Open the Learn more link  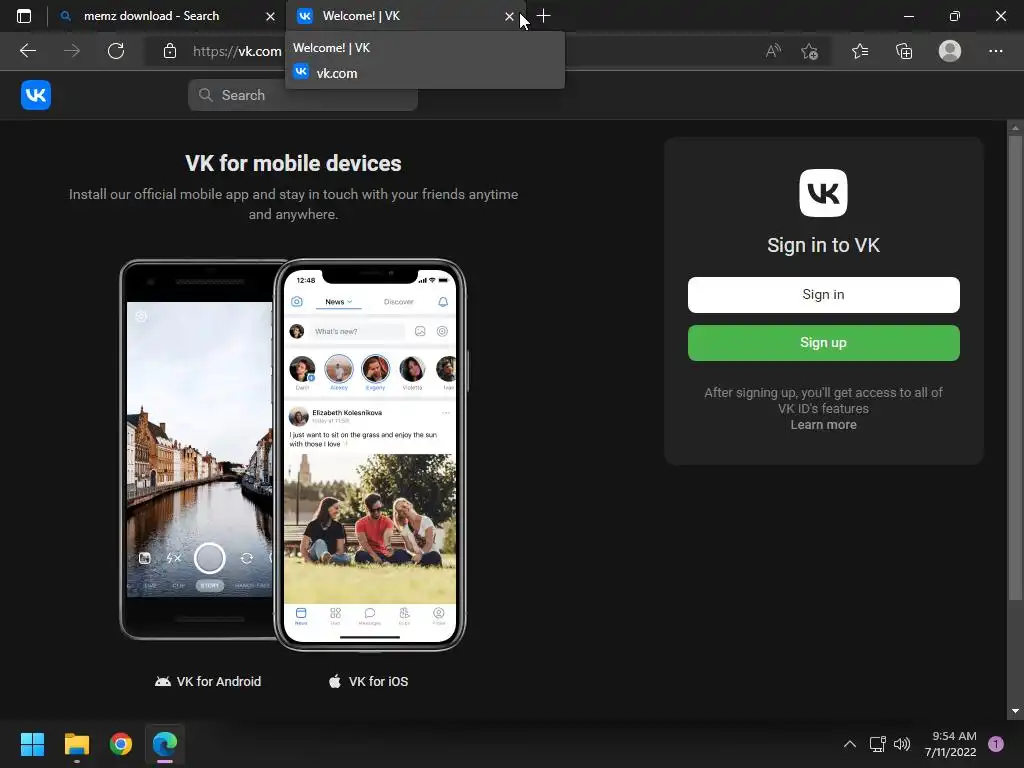[x=824, y=424]
